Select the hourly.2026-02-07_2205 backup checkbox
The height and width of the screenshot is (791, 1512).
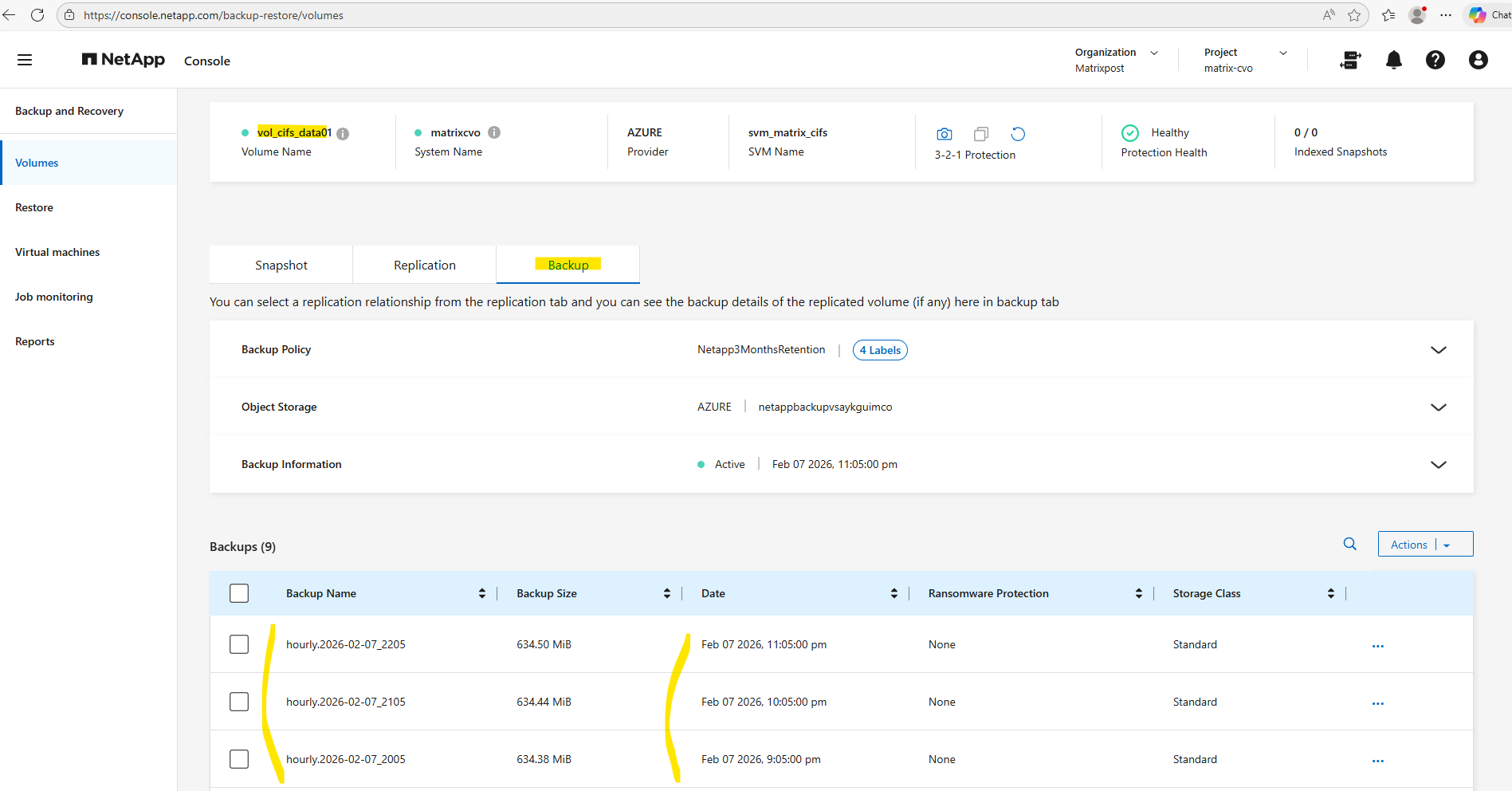click(x=239, y=644)
